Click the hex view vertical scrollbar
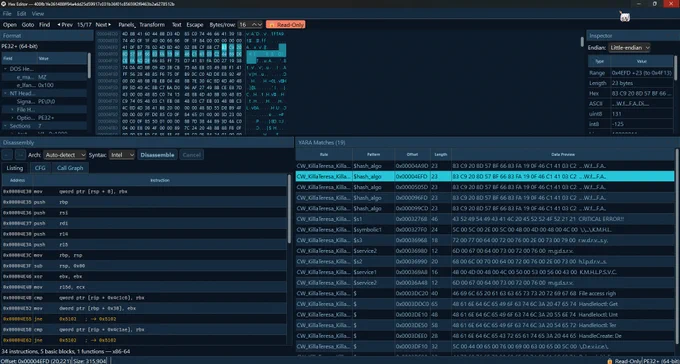 point(582,42)
